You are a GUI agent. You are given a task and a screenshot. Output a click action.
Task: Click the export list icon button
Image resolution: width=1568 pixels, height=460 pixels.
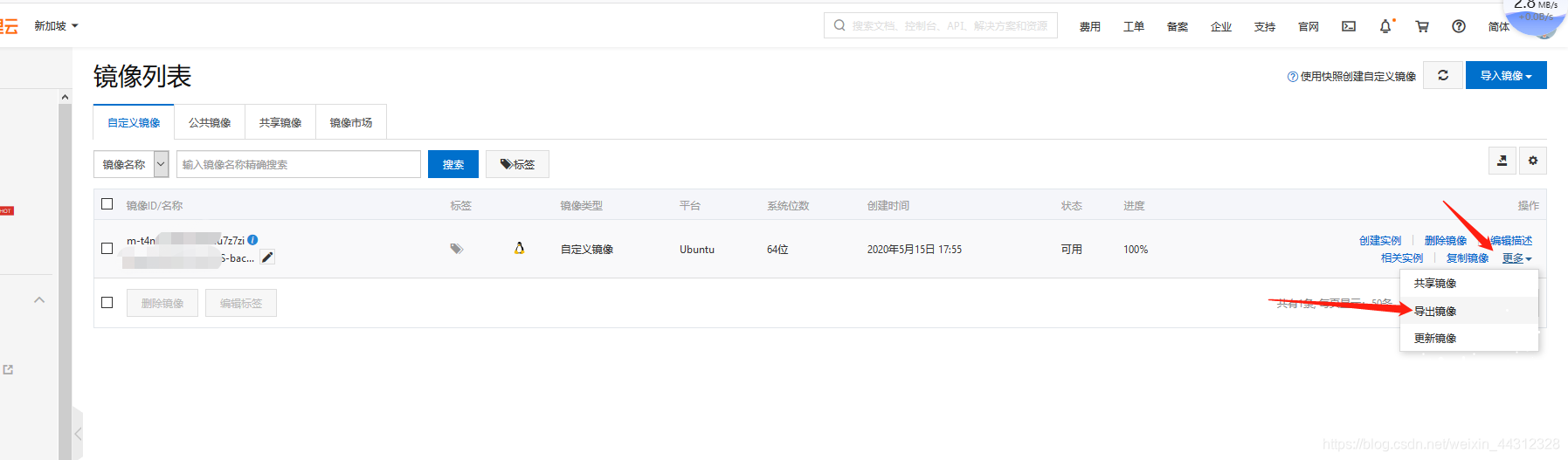coord(1502,161)
